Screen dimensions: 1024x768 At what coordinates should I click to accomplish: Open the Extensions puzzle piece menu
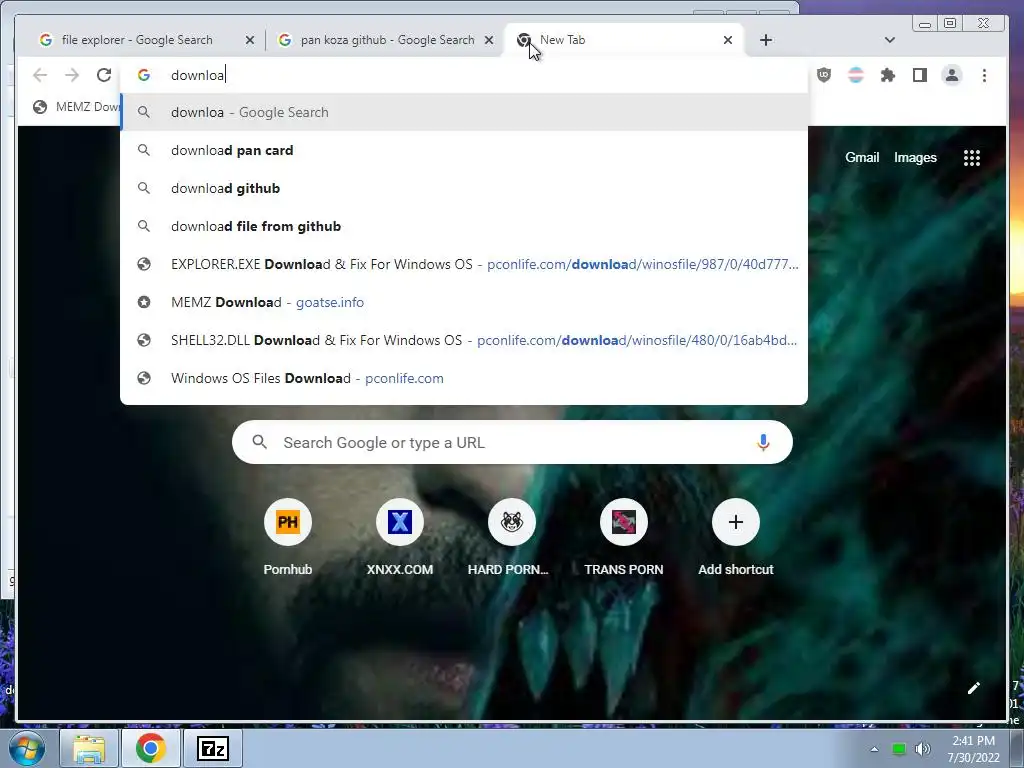pyautogui.click(x=888, y=75)
